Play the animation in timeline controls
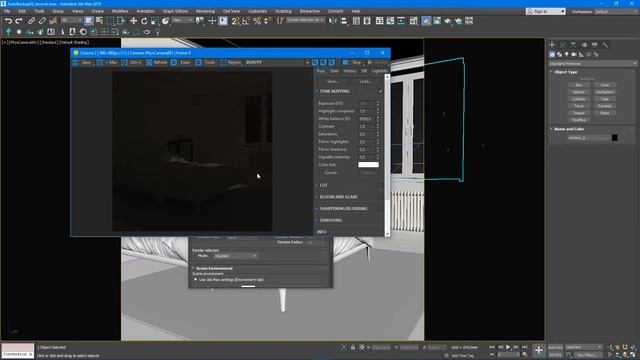The image size is (640, 360). coord(508,347)
